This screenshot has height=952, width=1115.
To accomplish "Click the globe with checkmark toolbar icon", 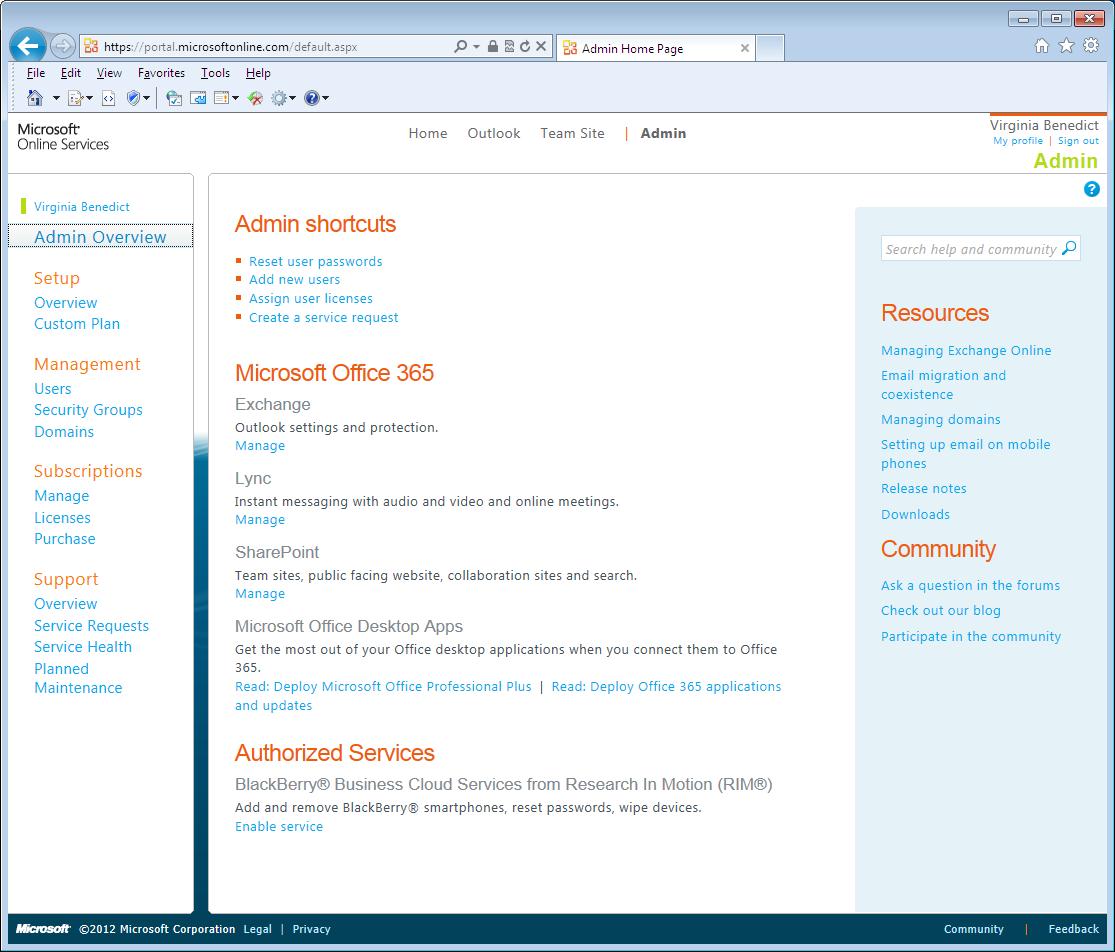I will (174, 98).
